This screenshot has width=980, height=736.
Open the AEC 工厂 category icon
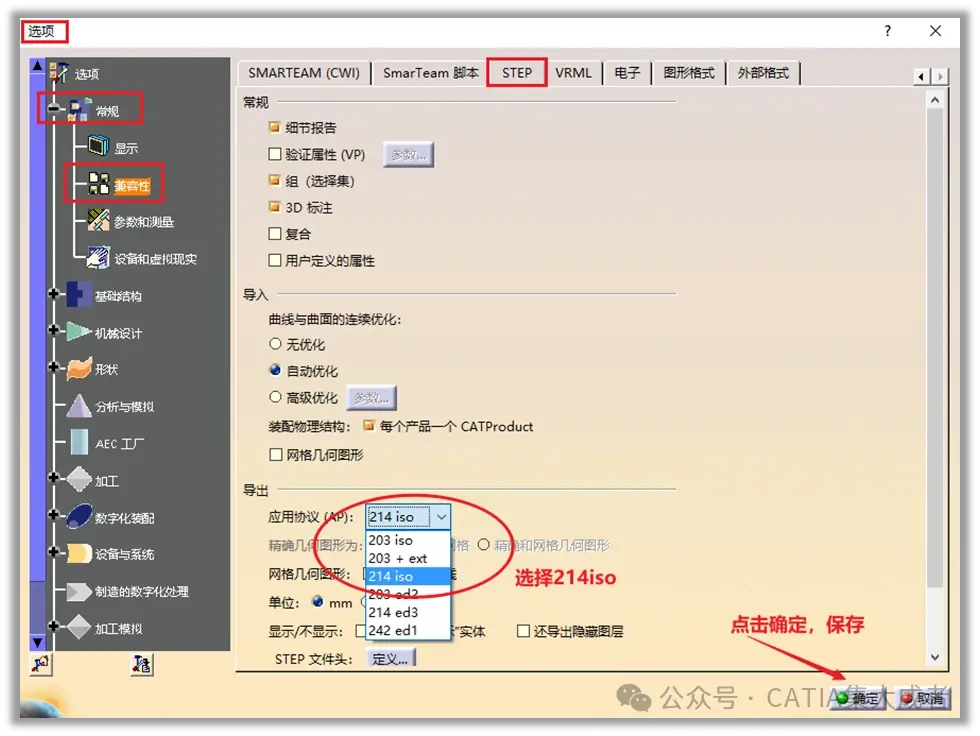(x=79, y=442)
